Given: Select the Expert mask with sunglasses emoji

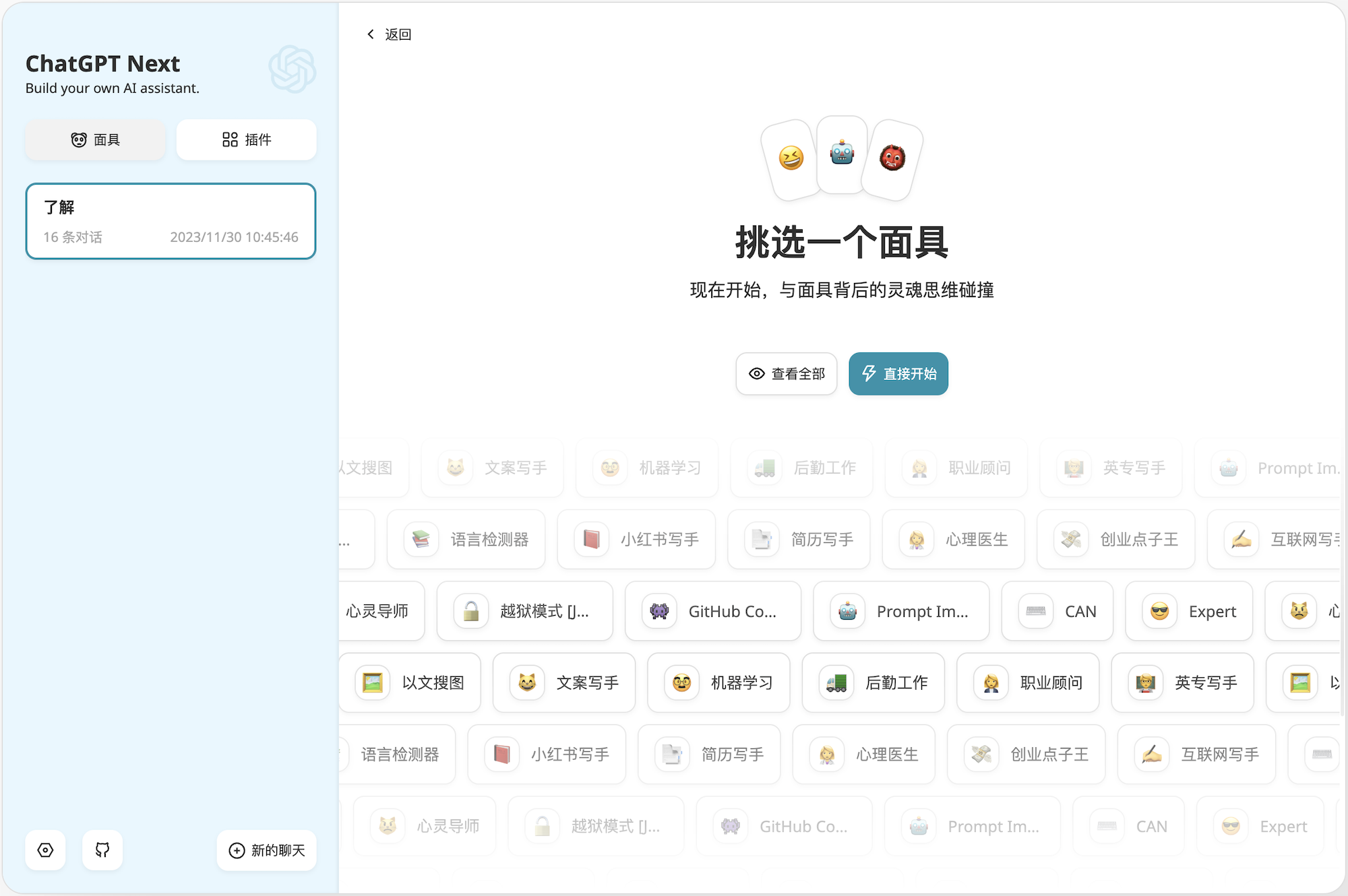Looking at the screenshot, I should (1189, 611).
